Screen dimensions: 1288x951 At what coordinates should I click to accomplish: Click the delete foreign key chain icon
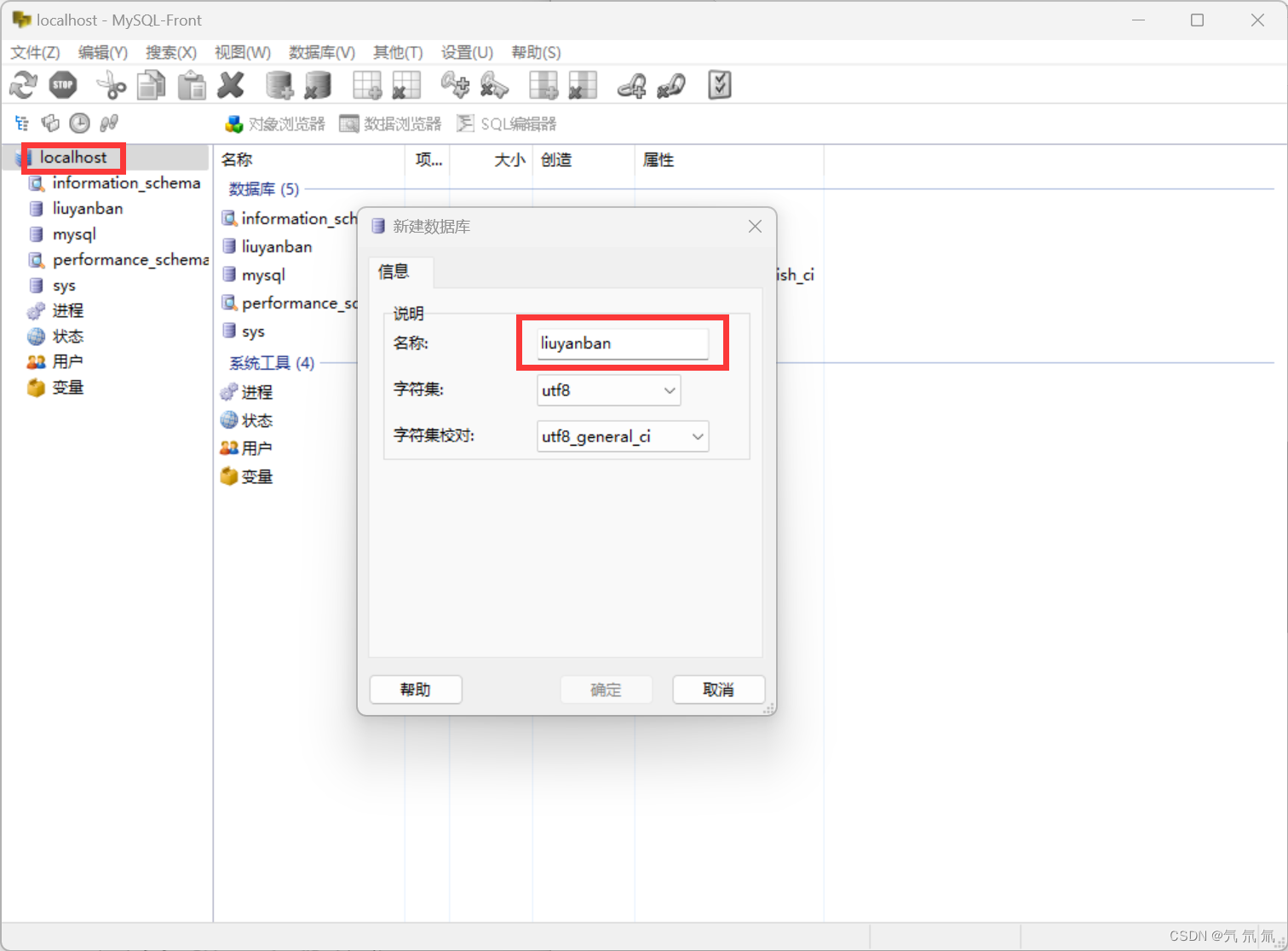671,85
